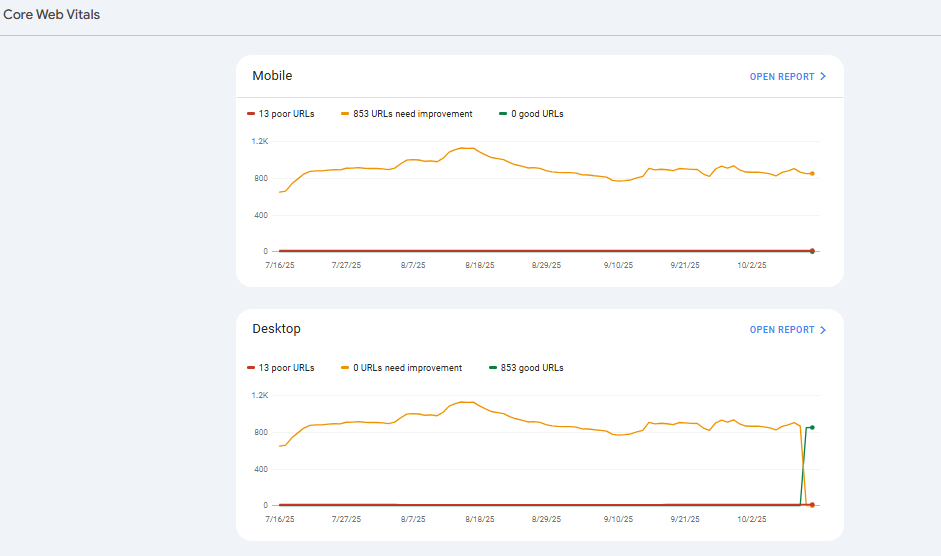Click orange endpoint dot on Mobile chart
The image size is (941, 556).
pyautogui.click(x=812, y=174)
